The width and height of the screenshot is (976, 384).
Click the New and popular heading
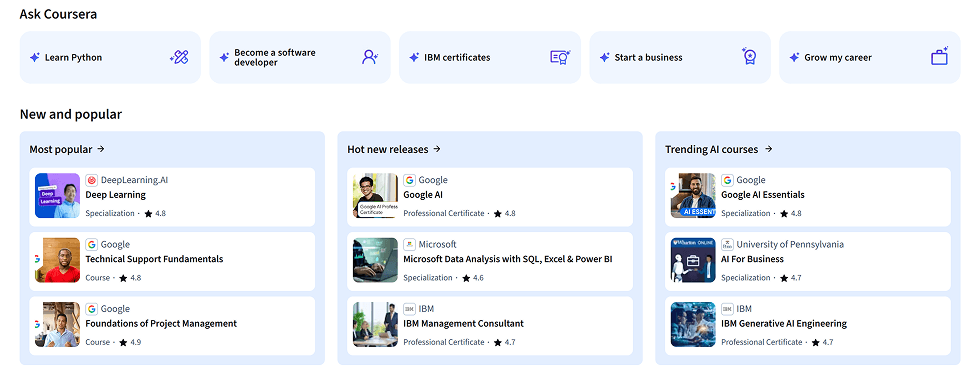click(71, 115)
